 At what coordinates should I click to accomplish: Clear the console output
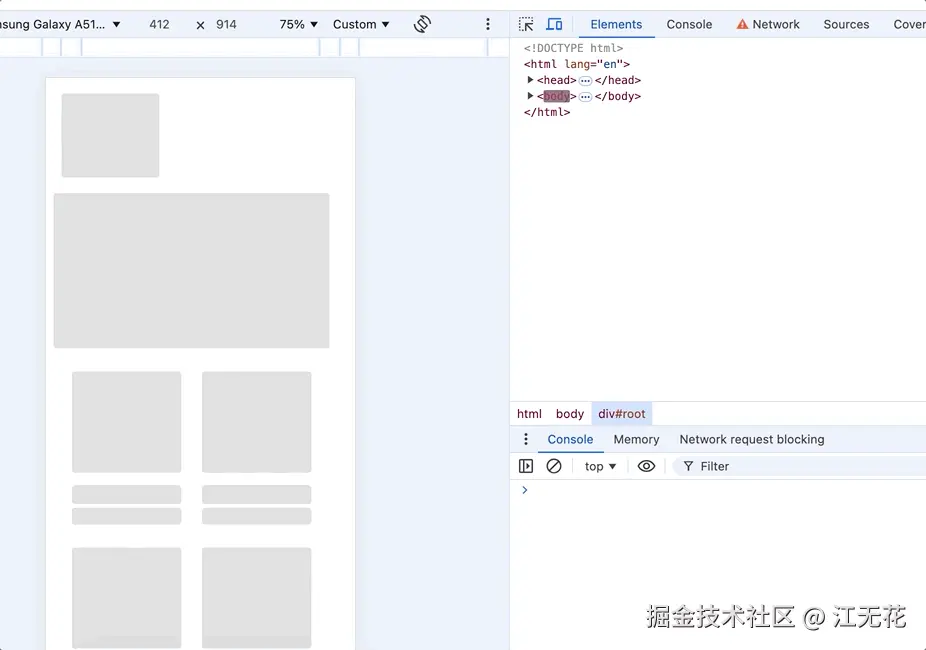pyautogui.click(x=554, y=466)
